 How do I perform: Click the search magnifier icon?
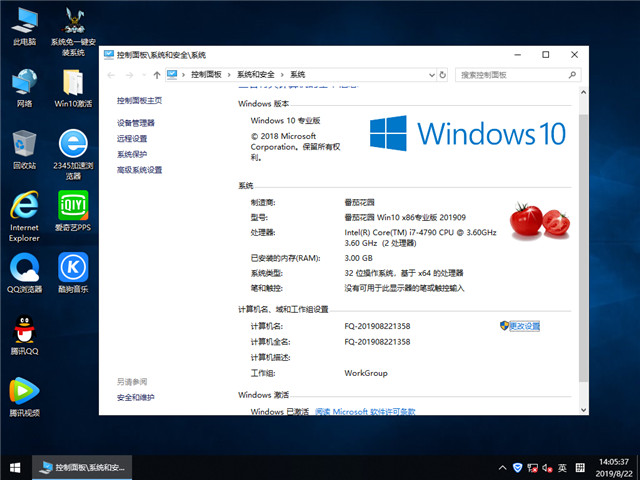[572, 75]
